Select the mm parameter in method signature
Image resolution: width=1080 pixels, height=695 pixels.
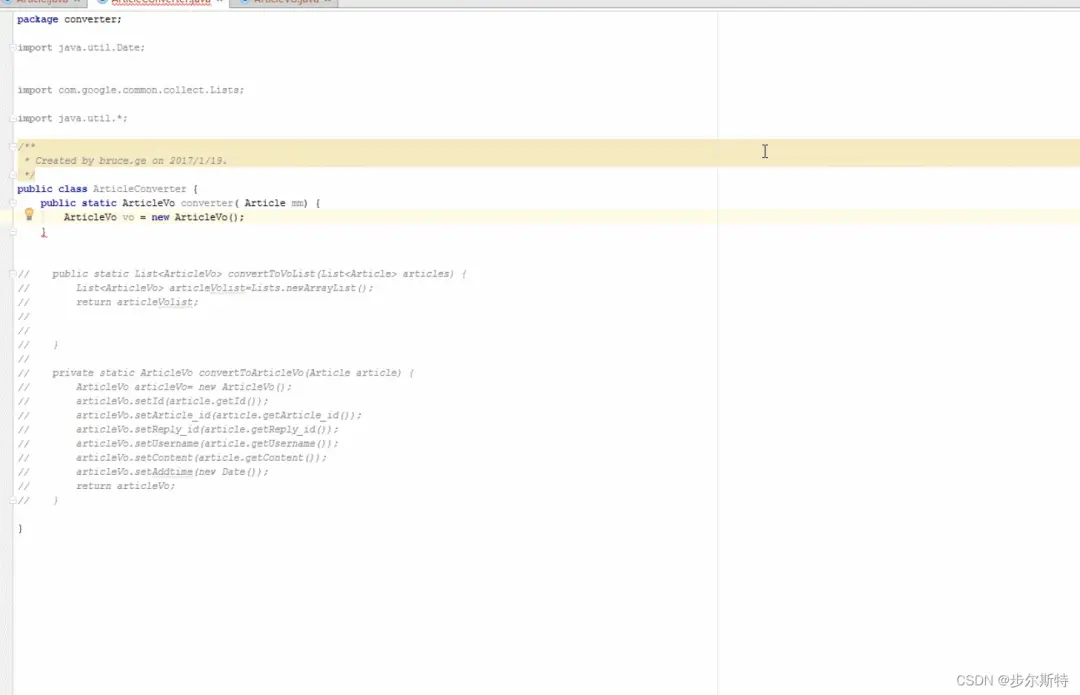(x=298, y=203)
